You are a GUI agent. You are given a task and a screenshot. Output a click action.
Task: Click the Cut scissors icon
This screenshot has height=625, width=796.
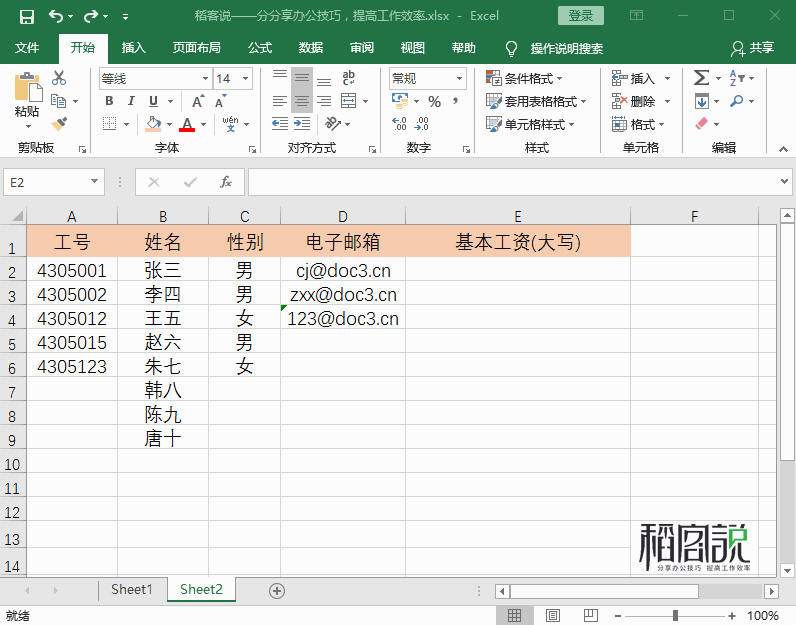point(59,78)
